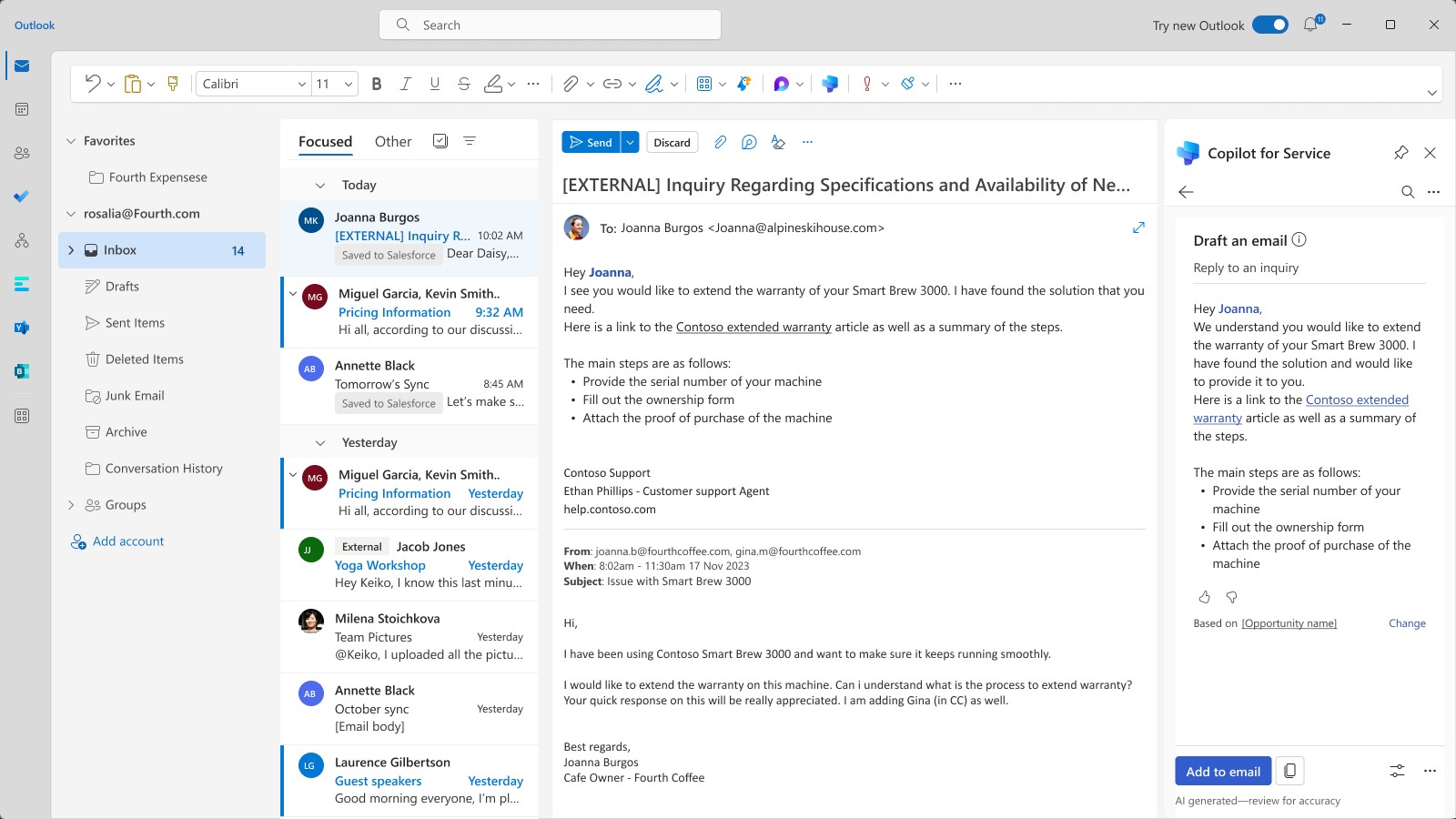
Task: Expand the ribbon with chevron
Action: (1431, 93)
